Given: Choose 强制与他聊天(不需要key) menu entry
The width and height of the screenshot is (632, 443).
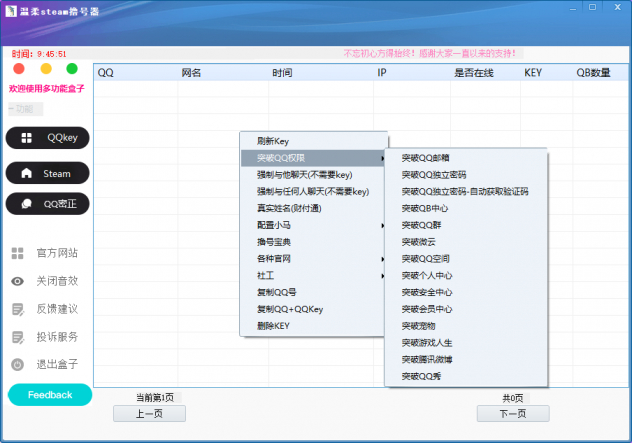Looking at the screenshot, I should (x=313, y=175).
